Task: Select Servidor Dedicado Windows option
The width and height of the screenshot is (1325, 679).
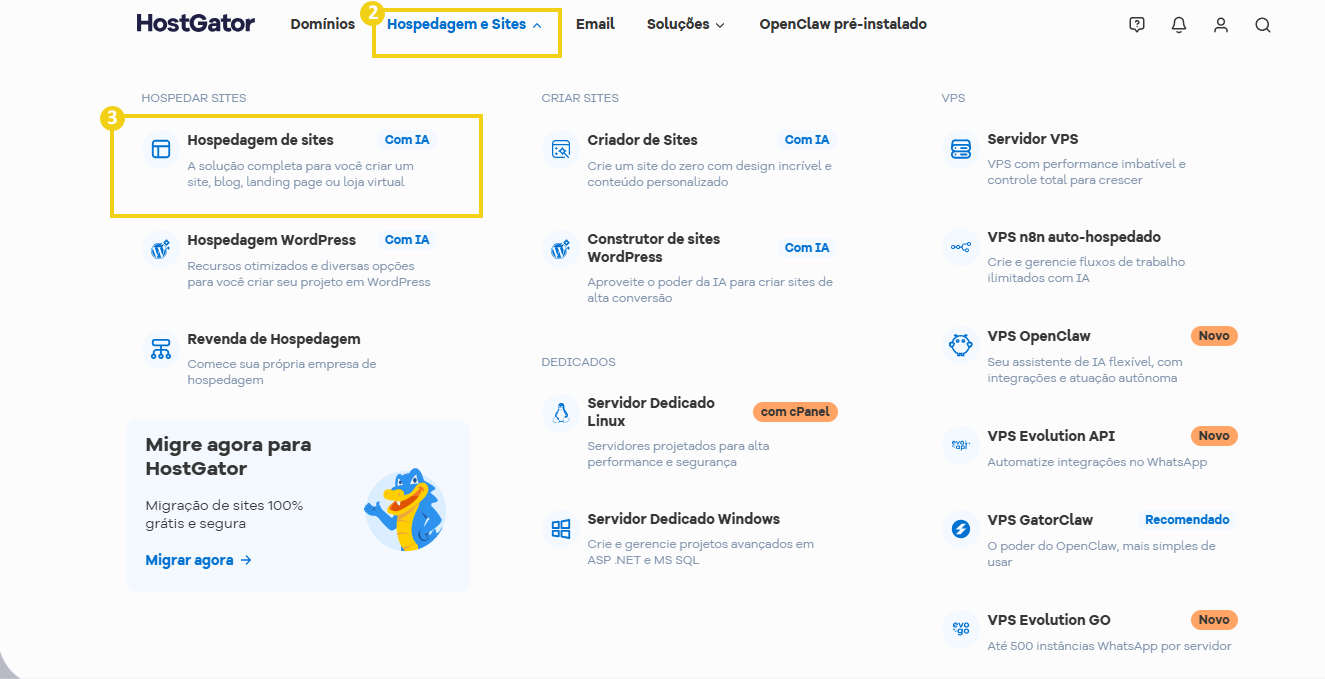Action: pyautogui.click(x=684, y=519)
